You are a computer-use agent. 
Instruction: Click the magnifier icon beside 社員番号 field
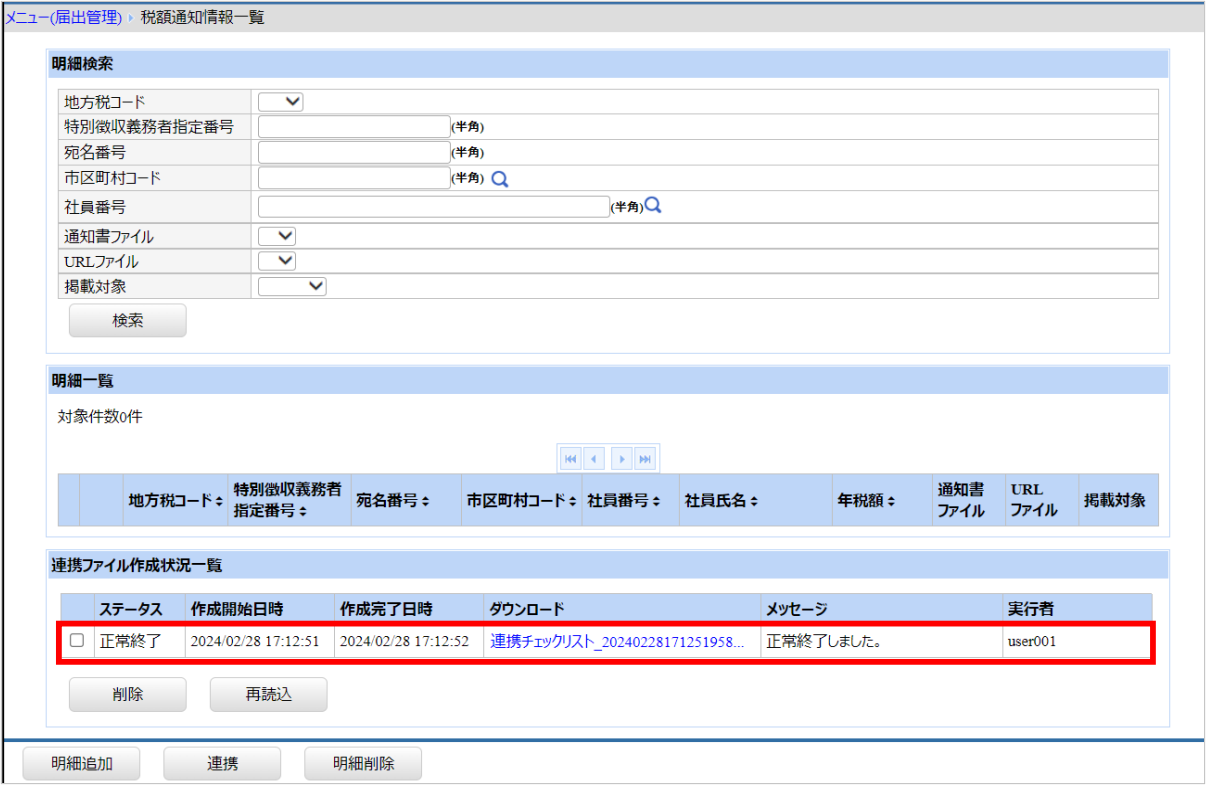pyautogui.click(x=653, y=205)
